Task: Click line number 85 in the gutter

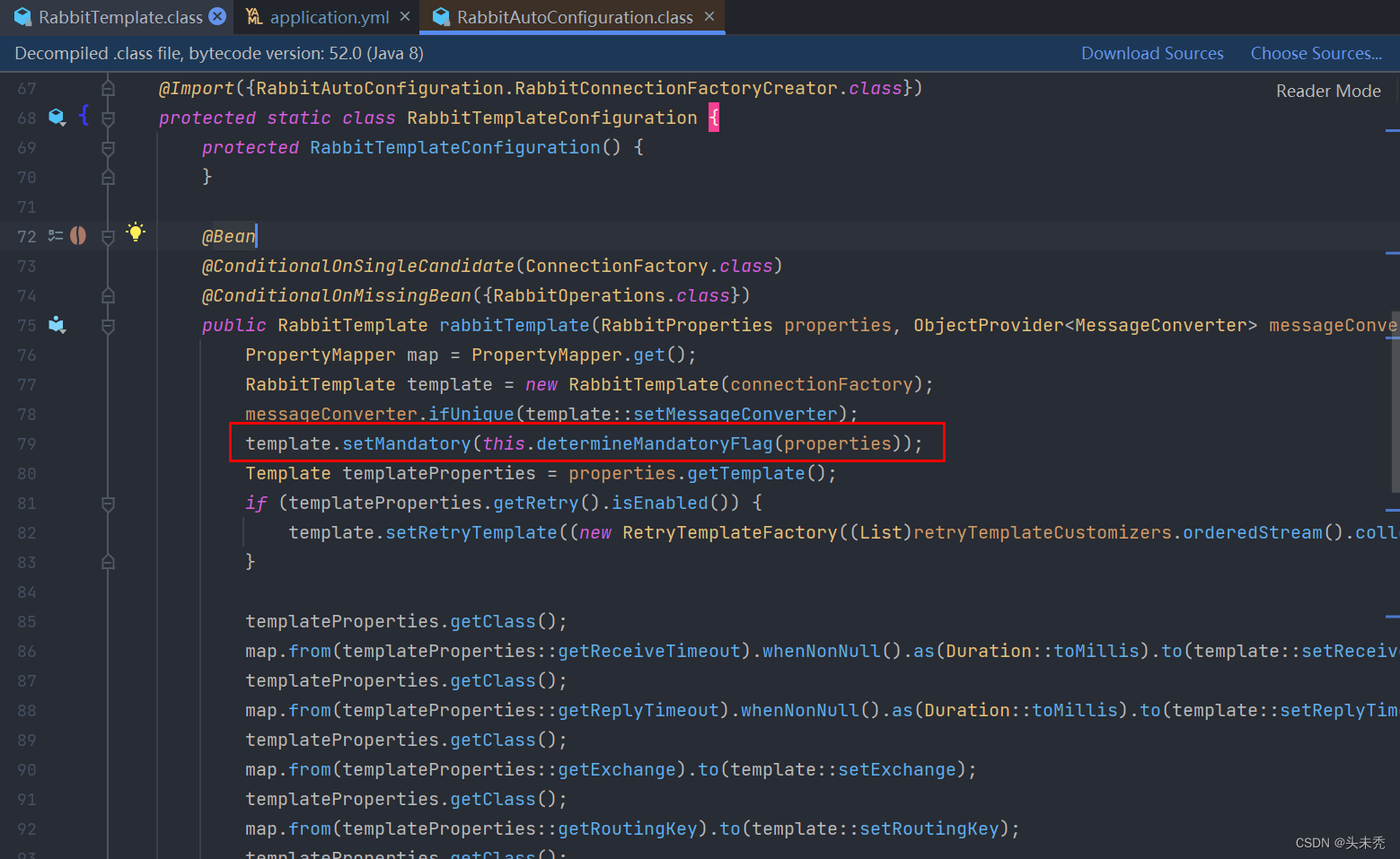Action: 27,621
